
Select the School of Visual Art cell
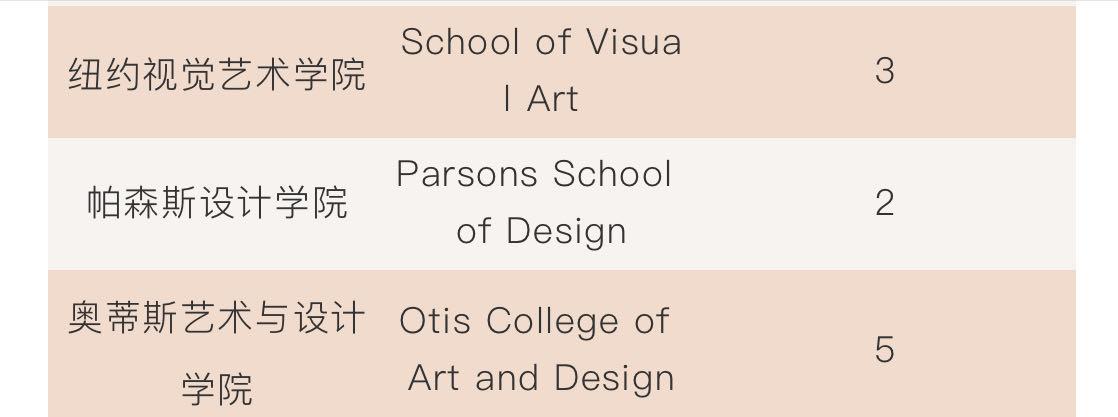click(541, 70)
